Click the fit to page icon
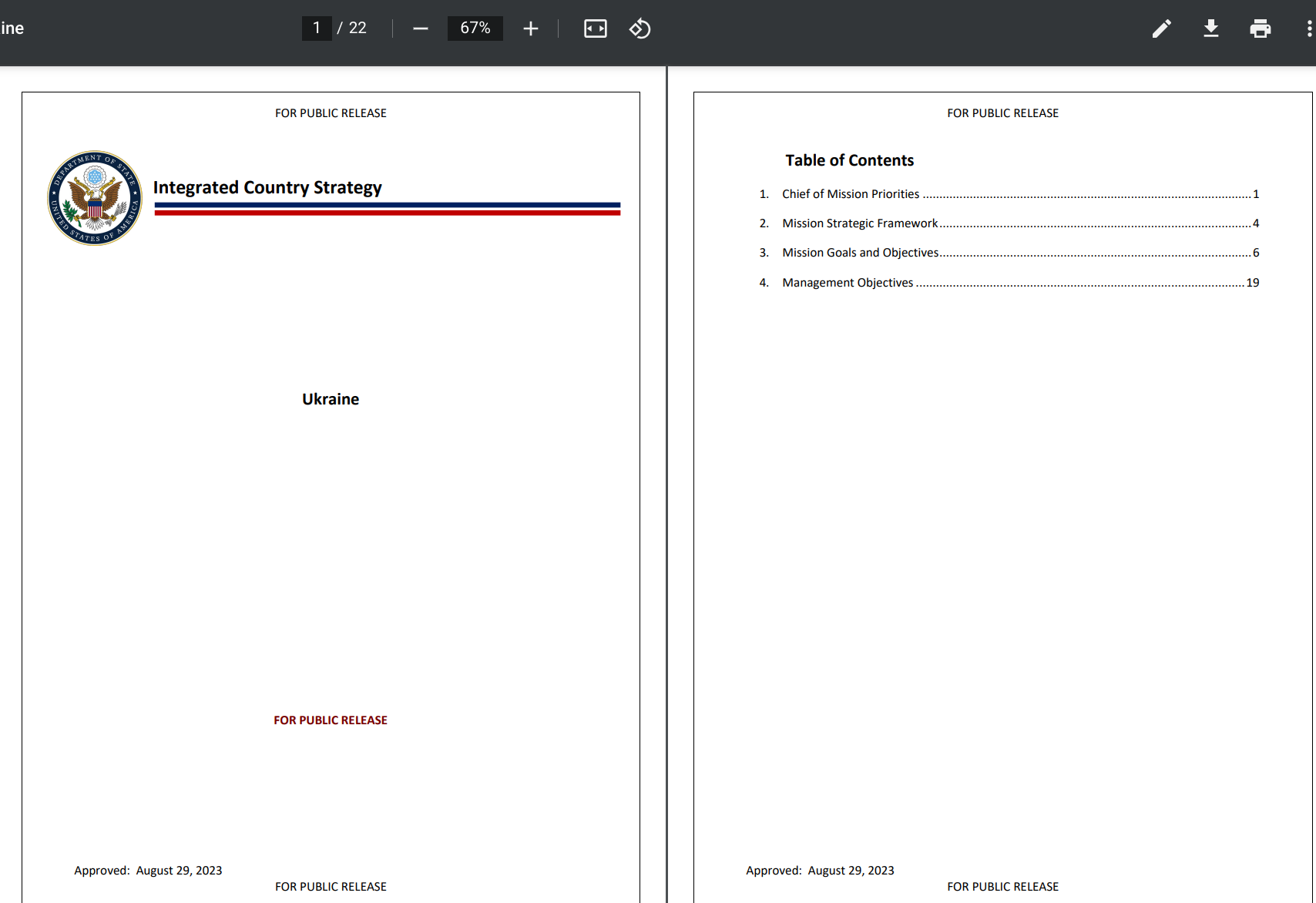 pos(595,29)
